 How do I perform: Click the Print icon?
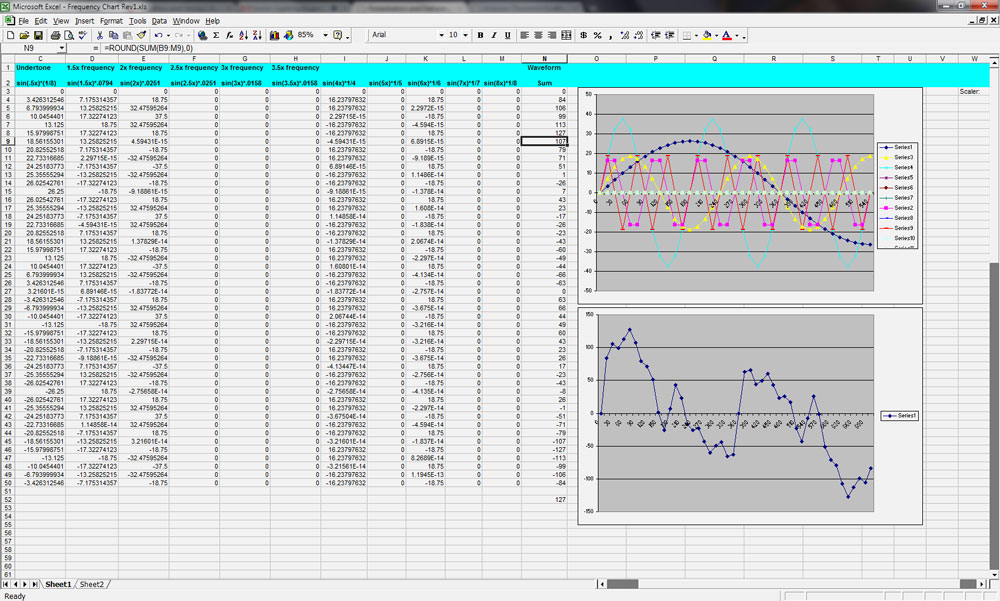pos(55,35)
